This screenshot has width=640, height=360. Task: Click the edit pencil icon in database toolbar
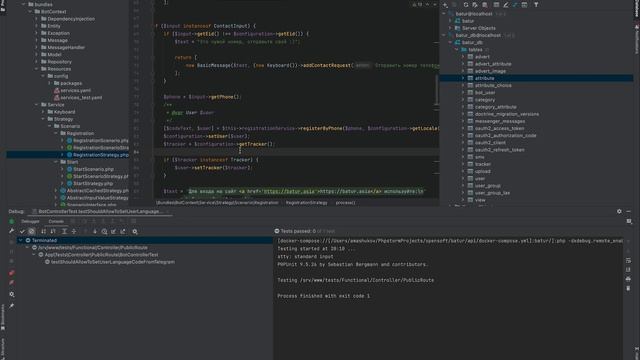point(506,5)
